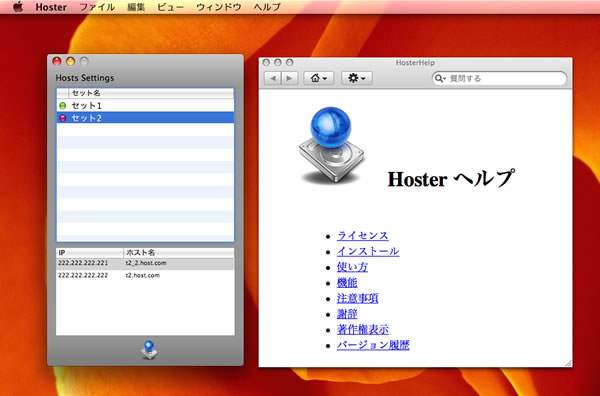Select the セット1 row
The width and height of the screenshot is (600, 396).
(x=145, y=106)
